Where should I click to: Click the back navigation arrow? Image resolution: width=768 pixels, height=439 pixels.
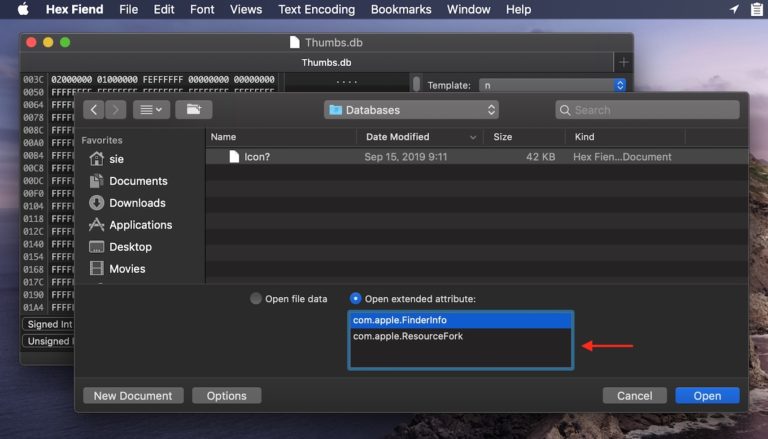point(94,110)
